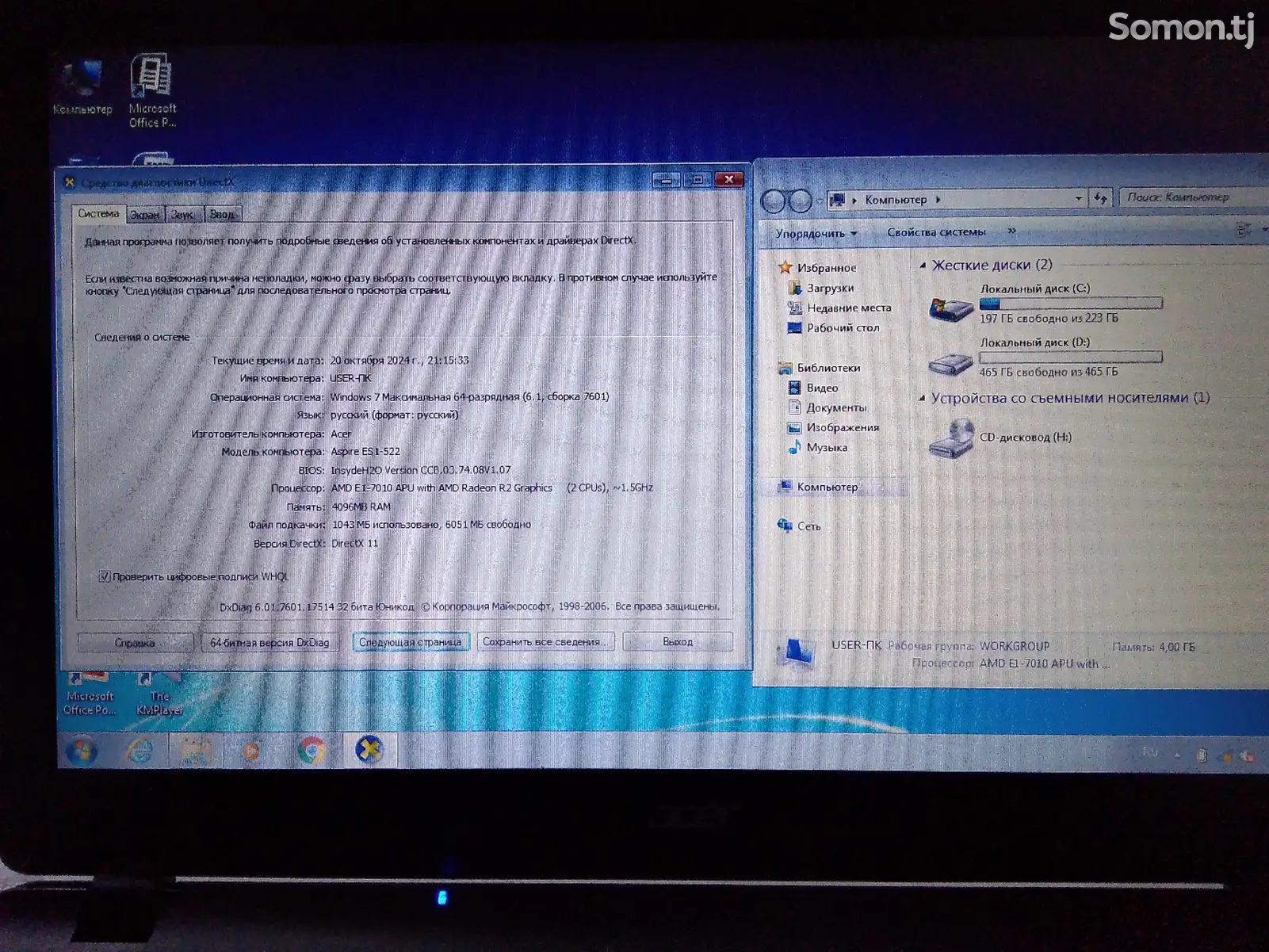Viewport: 1269px width, 952px height.
Task: Click the C: drive usage bar
Action: pos(1071,303)
